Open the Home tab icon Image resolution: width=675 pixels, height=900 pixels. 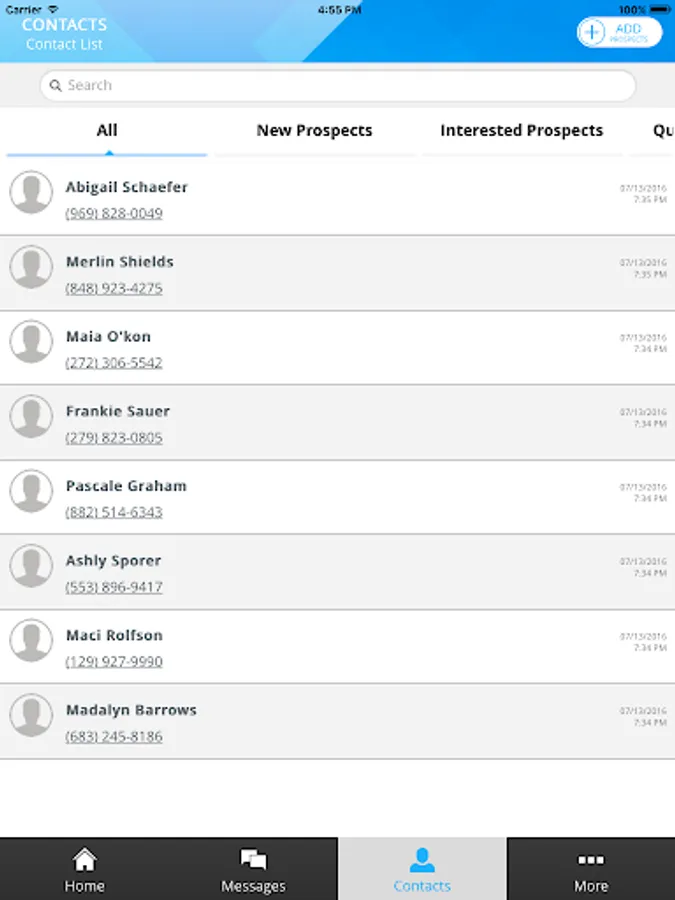(85, 859)
